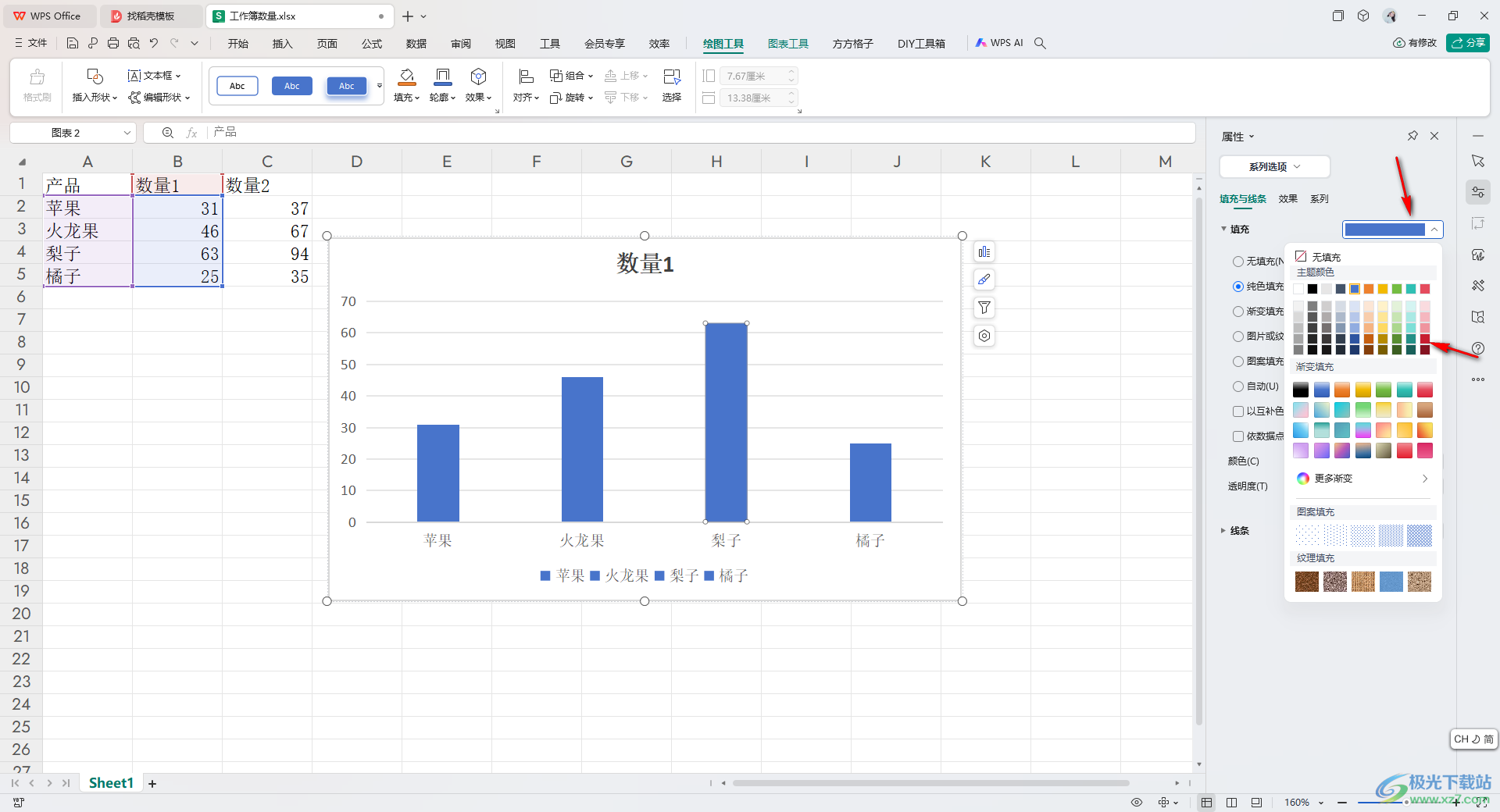Open the name box dropdown
The width and height of the screenshot is (1500, 812).
[127, 133]
